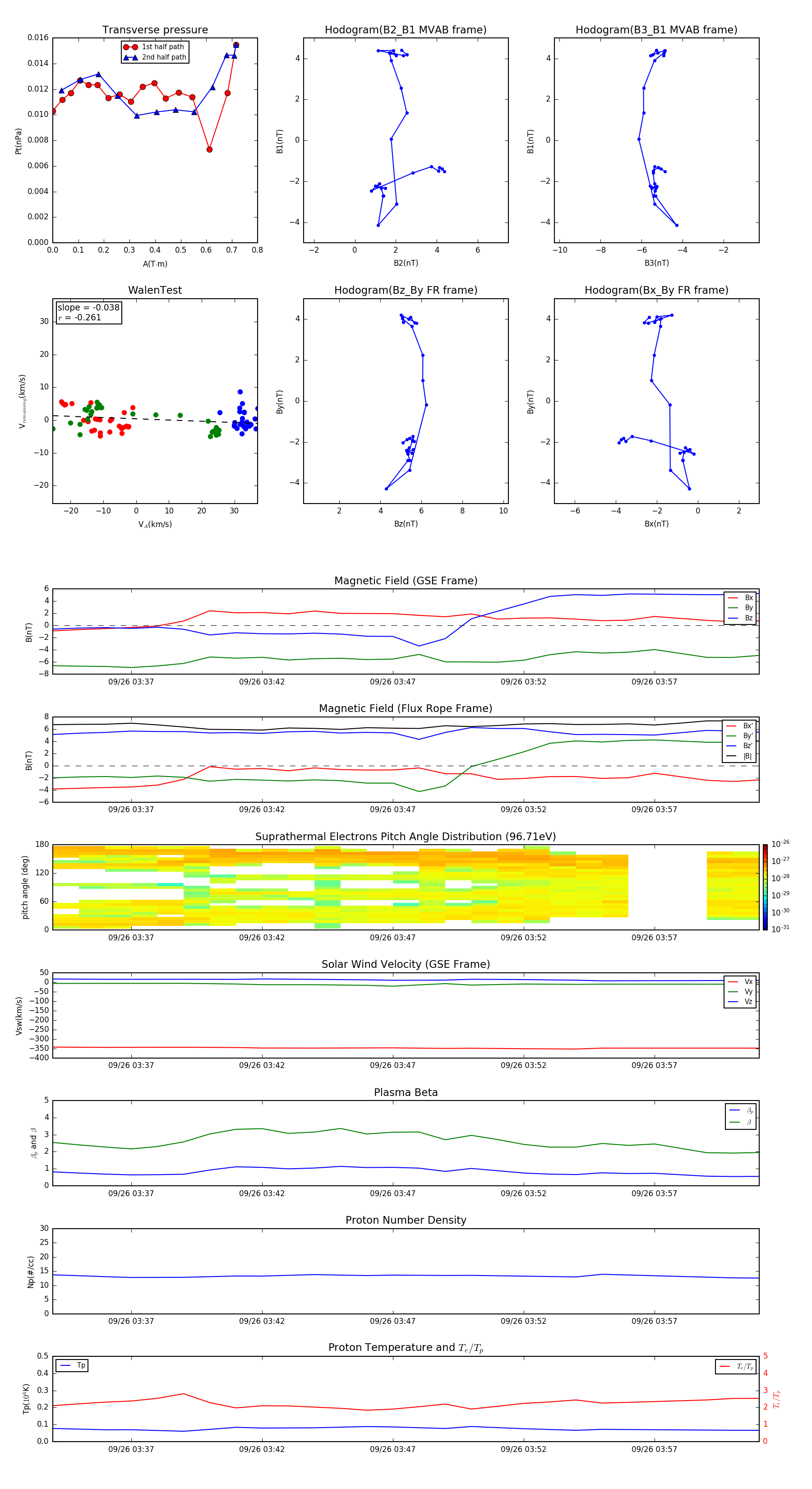
Task: Click the 'Magnetic Field (GSE Frame)' title
Action: coord(406,581)
